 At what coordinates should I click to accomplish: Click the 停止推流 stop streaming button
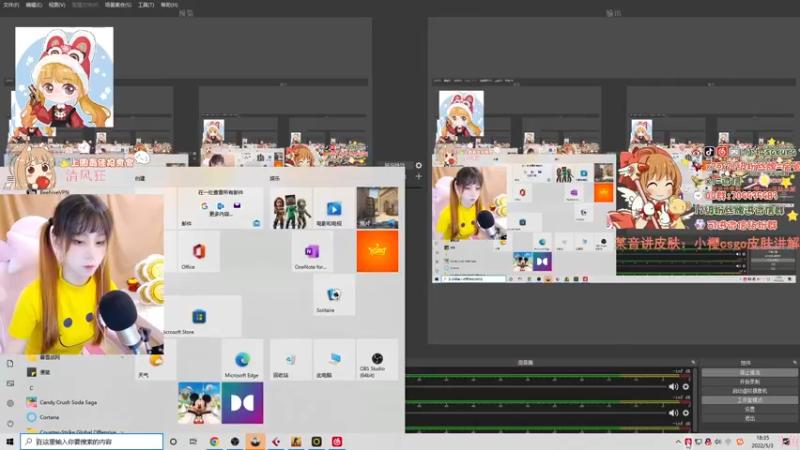tap(749, 372)
